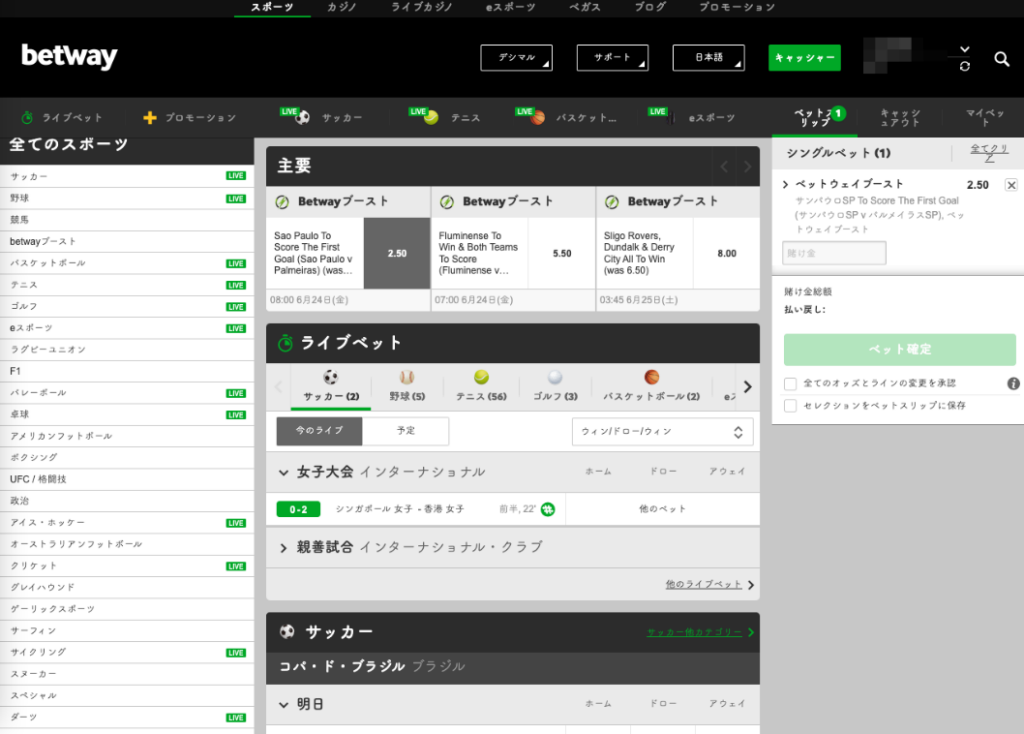This screenshot has height=734, width=1024.
Task: Click the info icon next to odds change option
Action: [x=1013, y=383]
